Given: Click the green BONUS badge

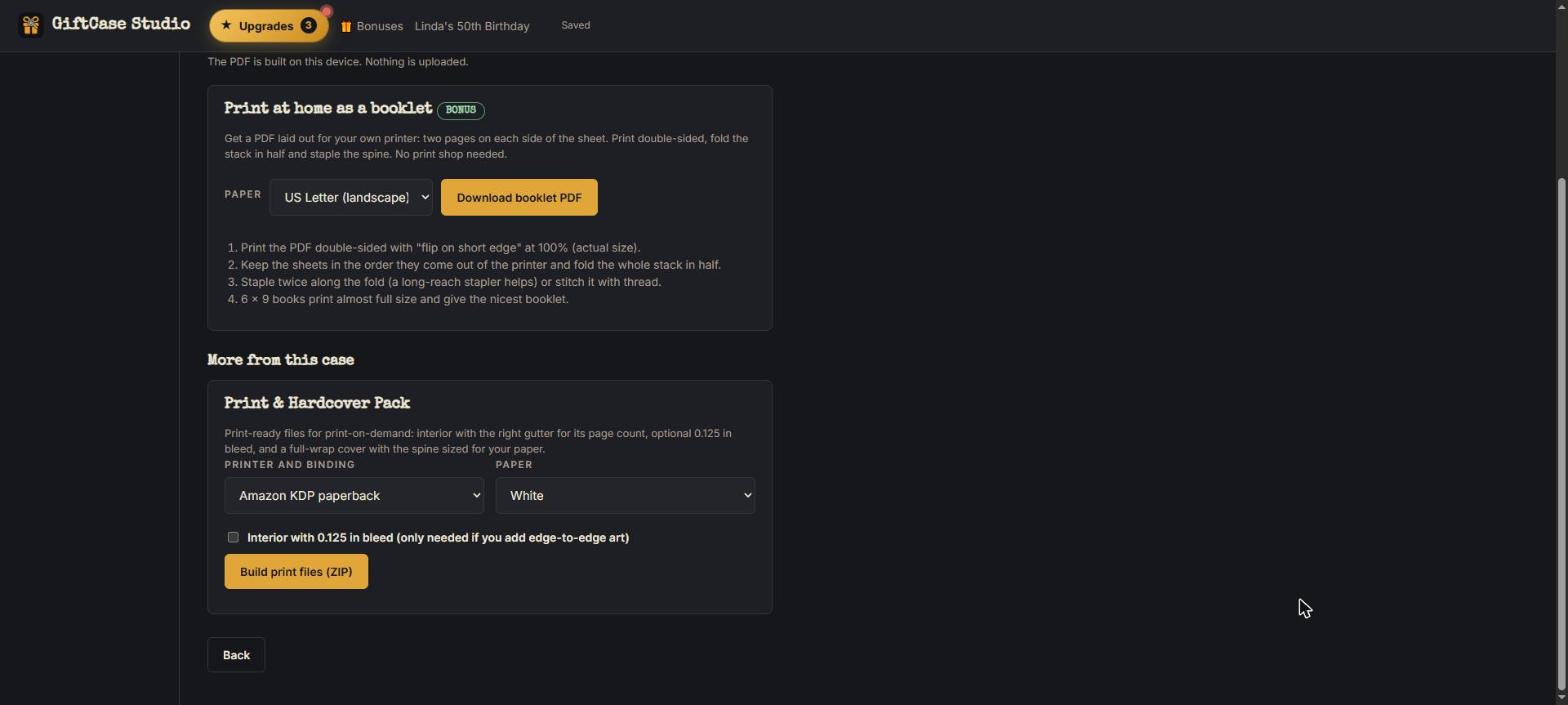Looking at the screenshot, I should click(461, 110).
